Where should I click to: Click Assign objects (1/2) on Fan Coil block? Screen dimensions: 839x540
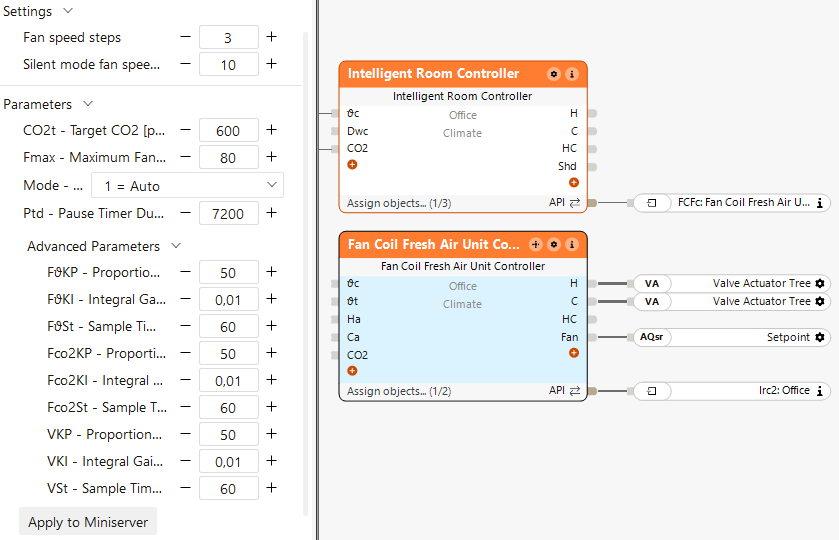398,391
